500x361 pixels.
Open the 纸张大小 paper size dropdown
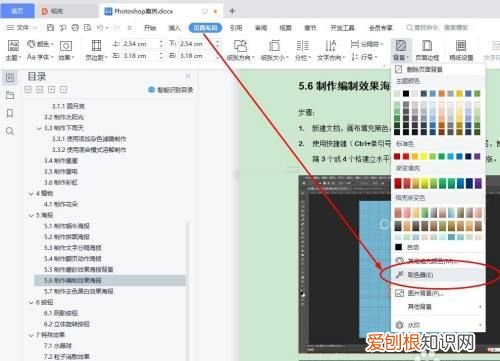coord(274,50)
